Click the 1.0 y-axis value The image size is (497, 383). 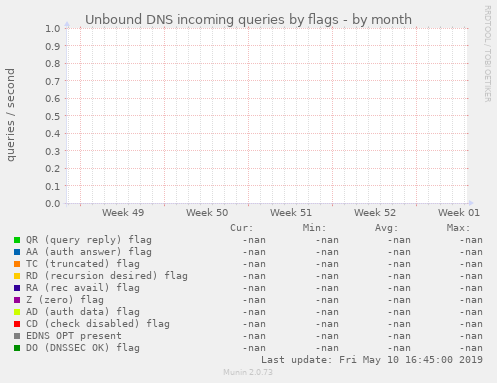click(53, 29)
